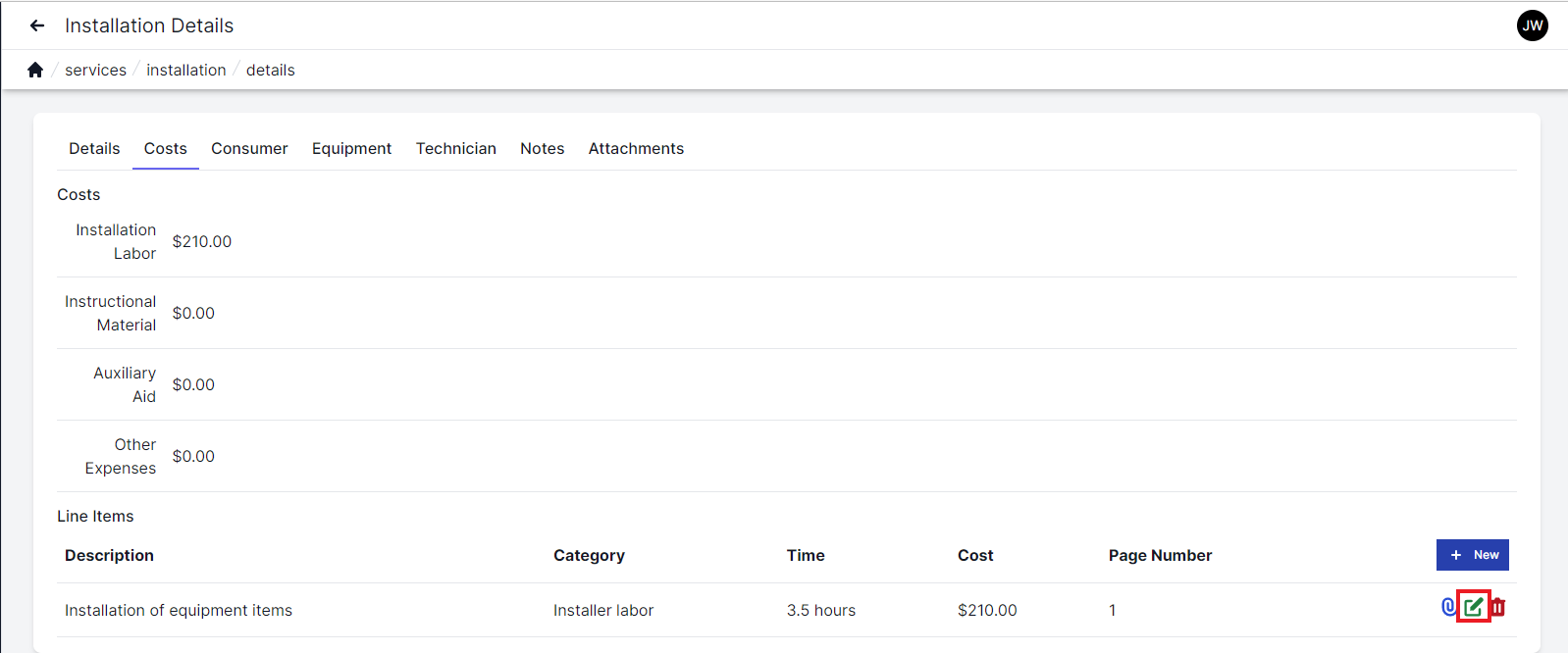The height and width of the screenshot is (653, 1568).
Task: Click the paperclip attachment icon on line item
Action: pos(1448,607)
